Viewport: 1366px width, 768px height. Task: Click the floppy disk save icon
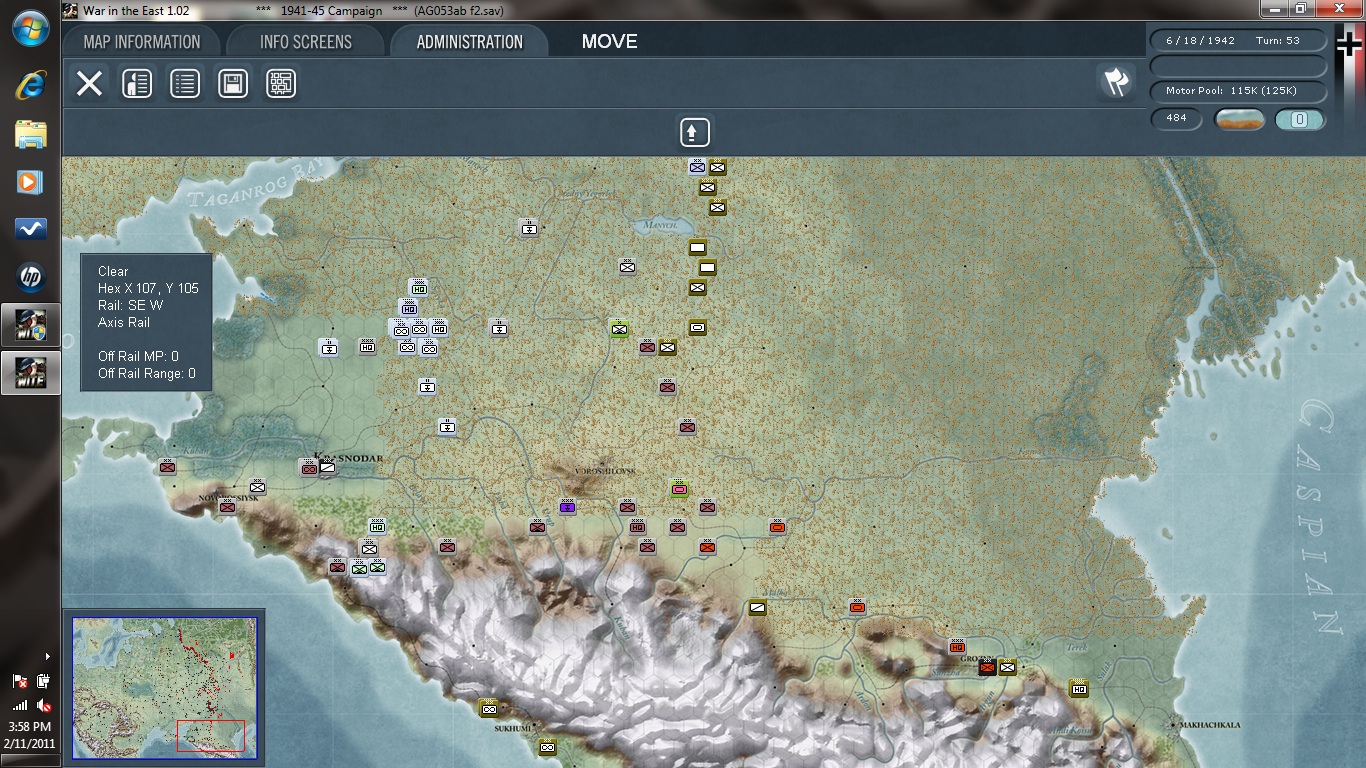pyautogui.click(x=233, y=83)
